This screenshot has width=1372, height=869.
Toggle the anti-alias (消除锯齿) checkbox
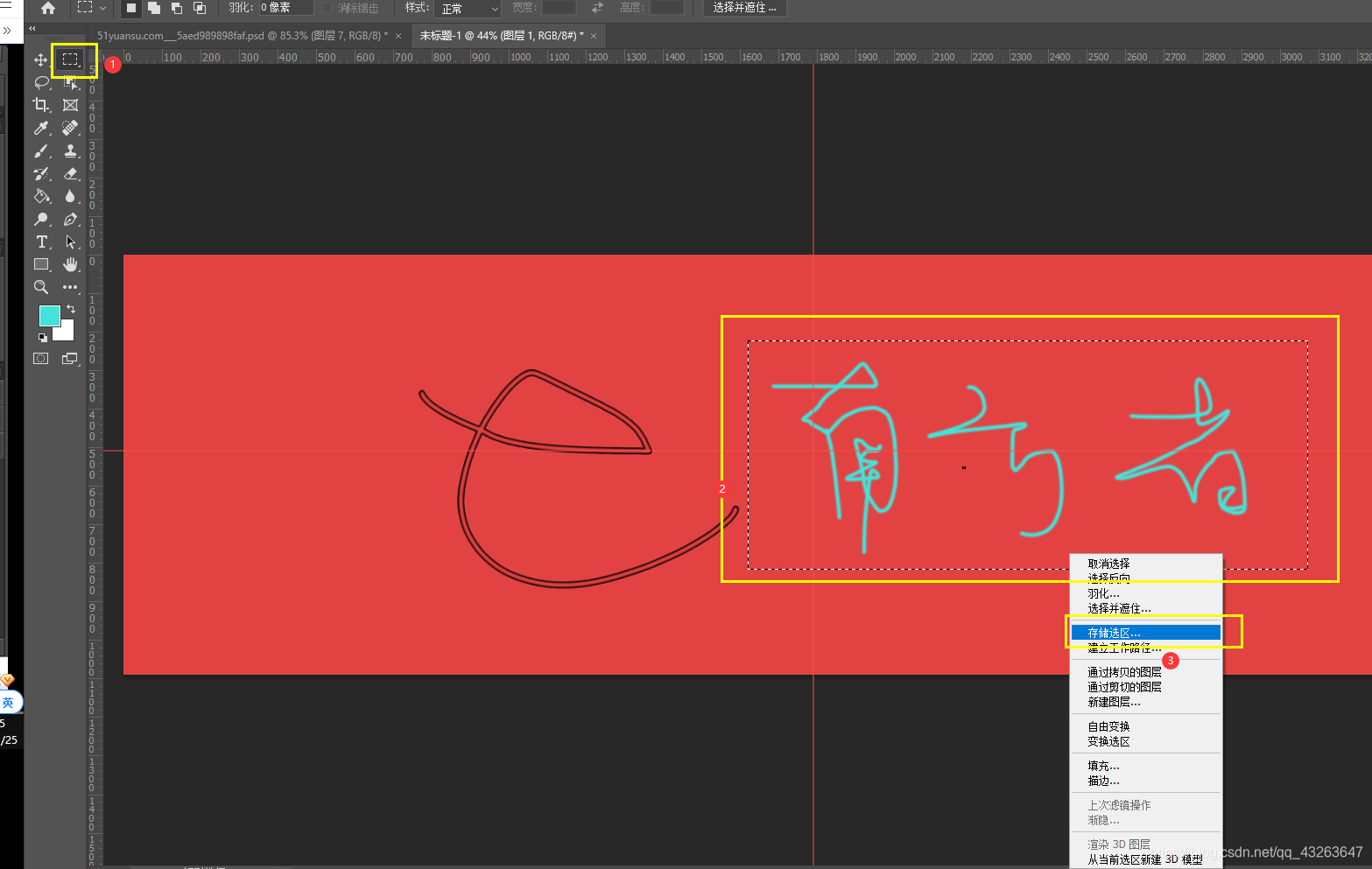click(327, 8)
